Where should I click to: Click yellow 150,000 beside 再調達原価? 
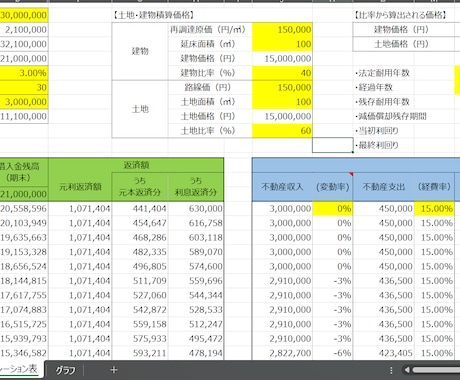tap(282, 30)
